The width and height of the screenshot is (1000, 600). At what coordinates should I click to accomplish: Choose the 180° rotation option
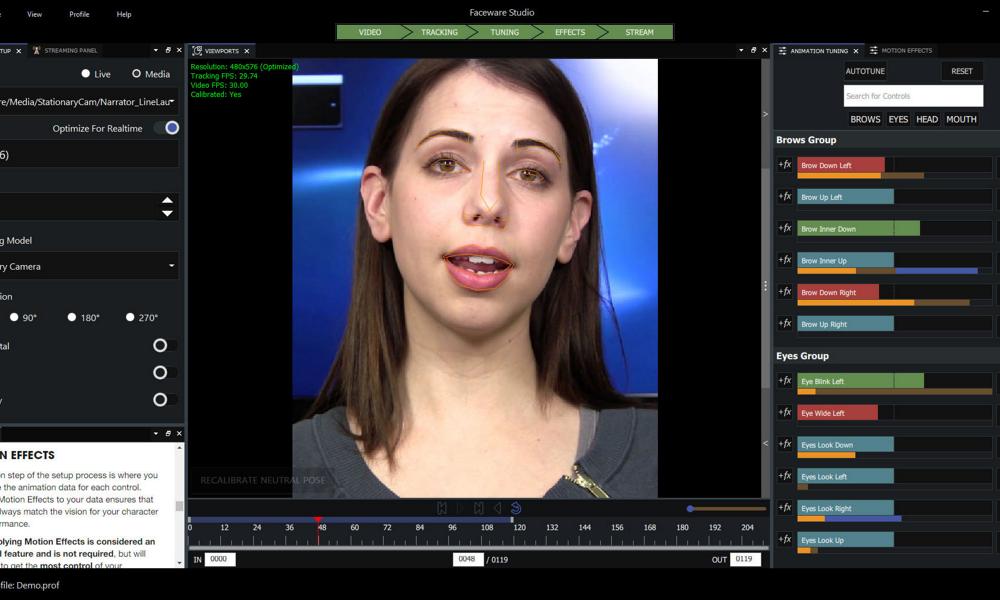pyautogui.click(x=72, y=317)
